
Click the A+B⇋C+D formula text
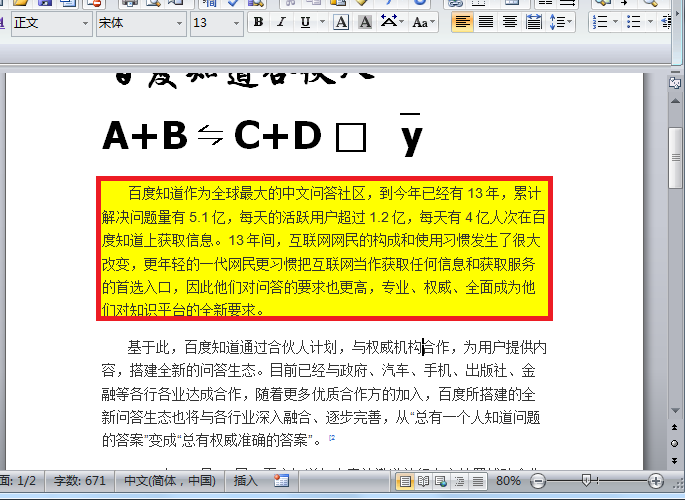212,135
